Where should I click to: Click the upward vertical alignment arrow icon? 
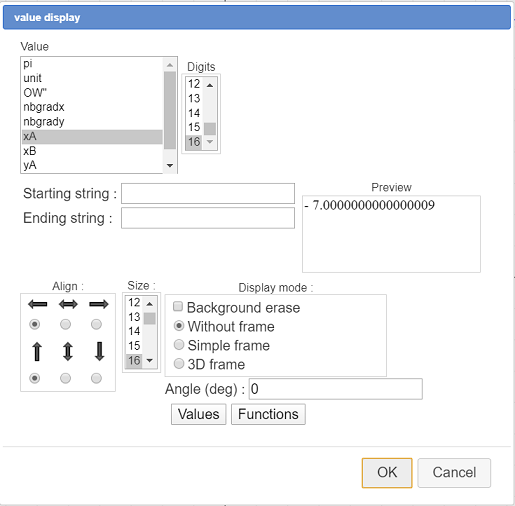point(37,352)
